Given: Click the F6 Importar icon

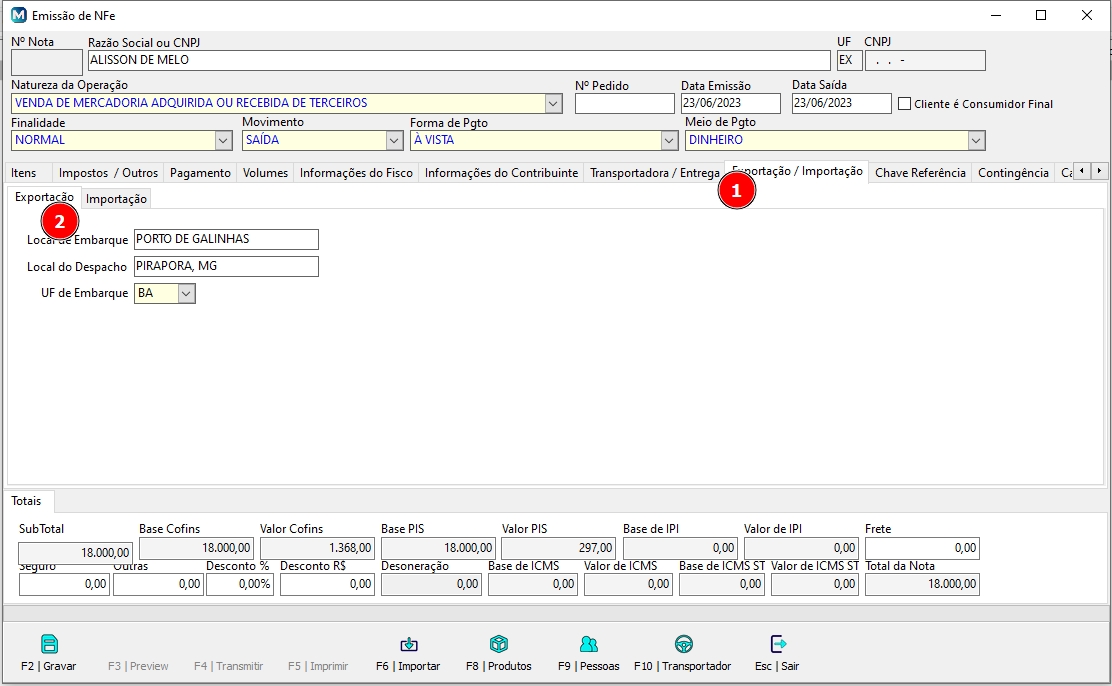Looking at the screenshot, I should [x=408, y=644].
